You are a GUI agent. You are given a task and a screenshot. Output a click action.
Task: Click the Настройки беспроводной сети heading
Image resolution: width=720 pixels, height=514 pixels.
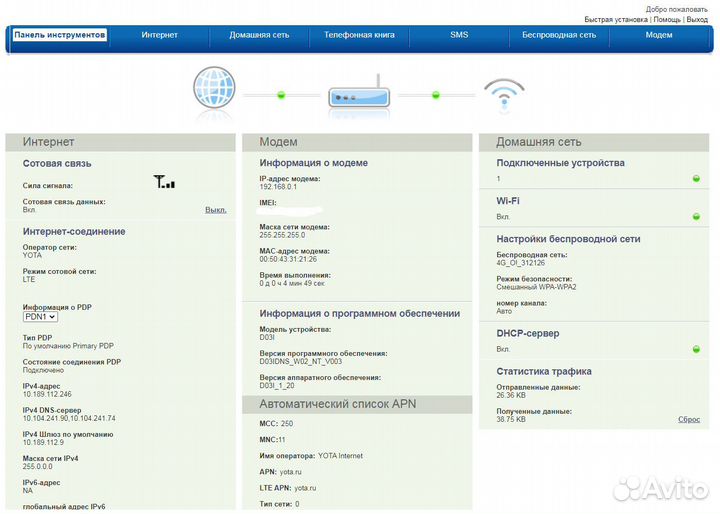[x=568, y=239]
